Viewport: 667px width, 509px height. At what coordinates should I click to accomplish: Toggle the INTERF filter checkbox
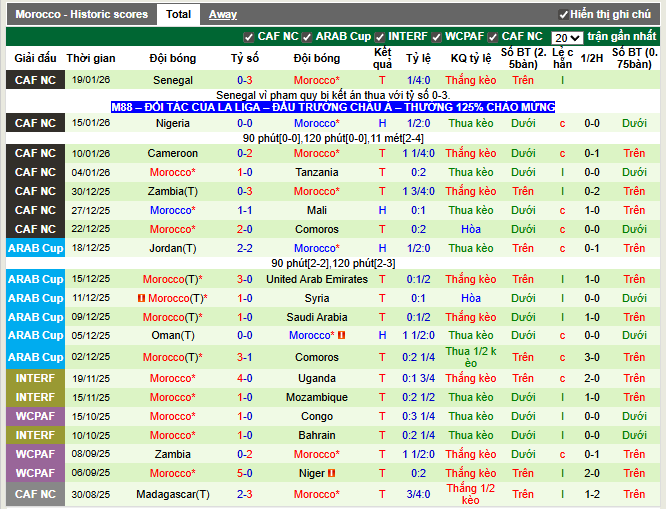pyautogui.click(x=380, y=36)
